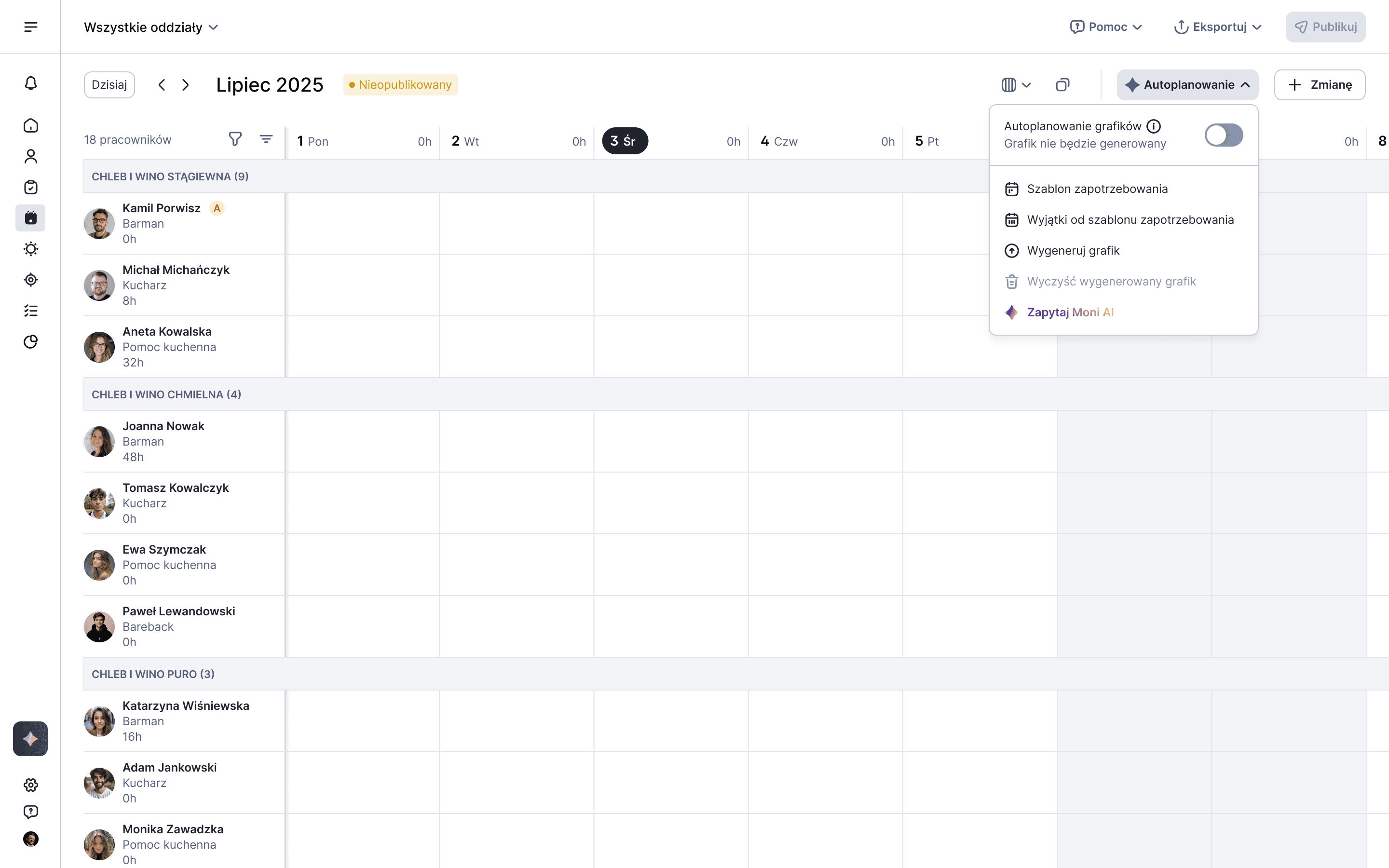The image size is (1389, 868).
Task: Click the notifications bell icon in sidebar
Action: [x=31, y=84]
